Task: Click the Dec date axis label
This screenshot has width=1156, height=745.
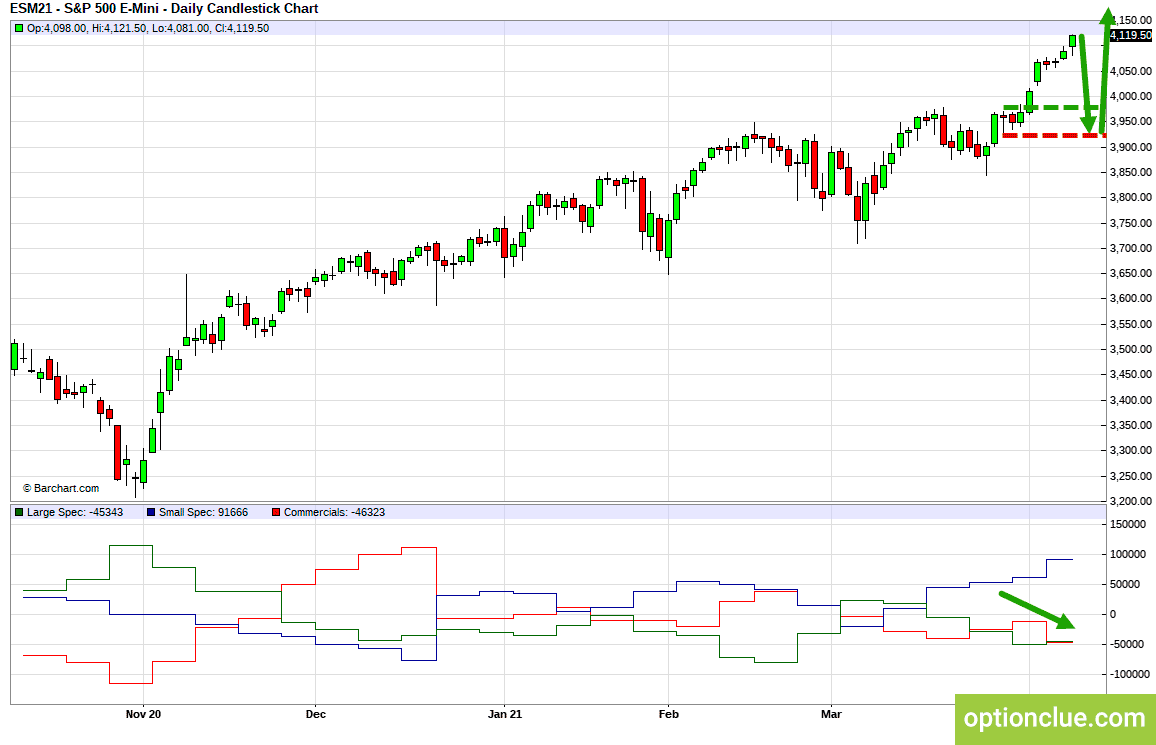Action: 316,714
